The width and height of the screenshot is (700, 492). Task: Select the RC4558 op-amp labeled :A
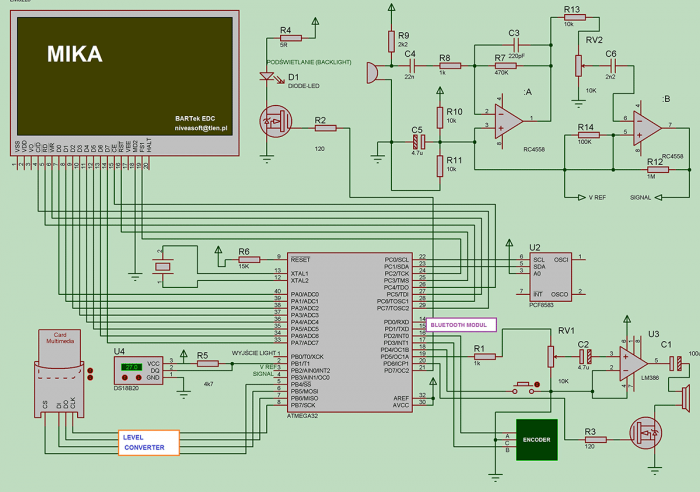[x=507, y=120]
